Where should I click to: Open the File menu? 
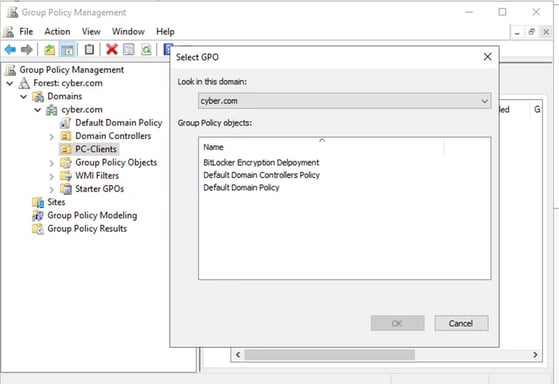pyautogui.click(x=26, y=32)
